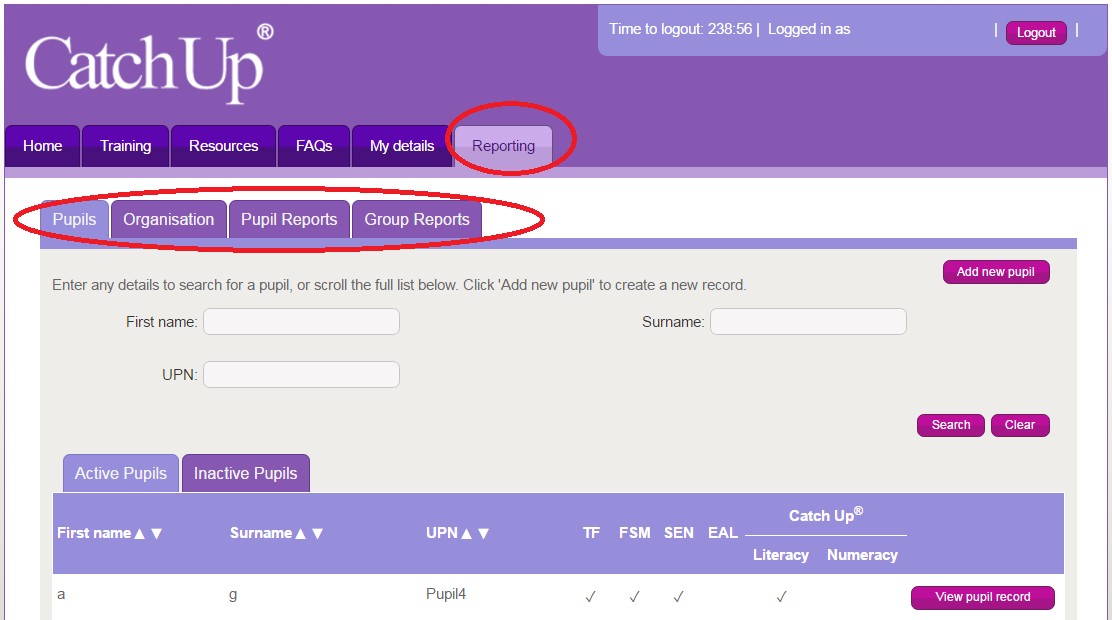The width and height of the screenshot is (1112, 620).
Task: Click the 'Logged in as' text
Action: tap(809, 29)
